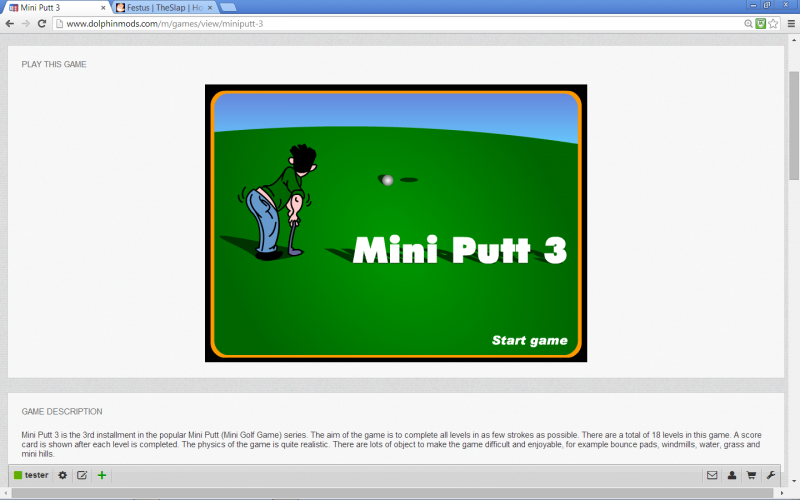Open a new browser tab
The height and width of the screenshot is (500, 800).
(x=228, y=7)
